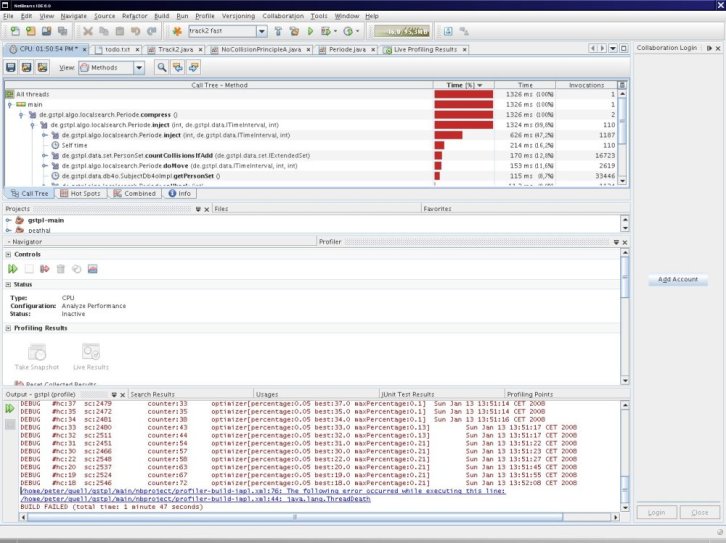Click the Run Profiler icon under Controls
Image resolution: width=726 pixels, height=543 pixels.
[x=13, y=269]
